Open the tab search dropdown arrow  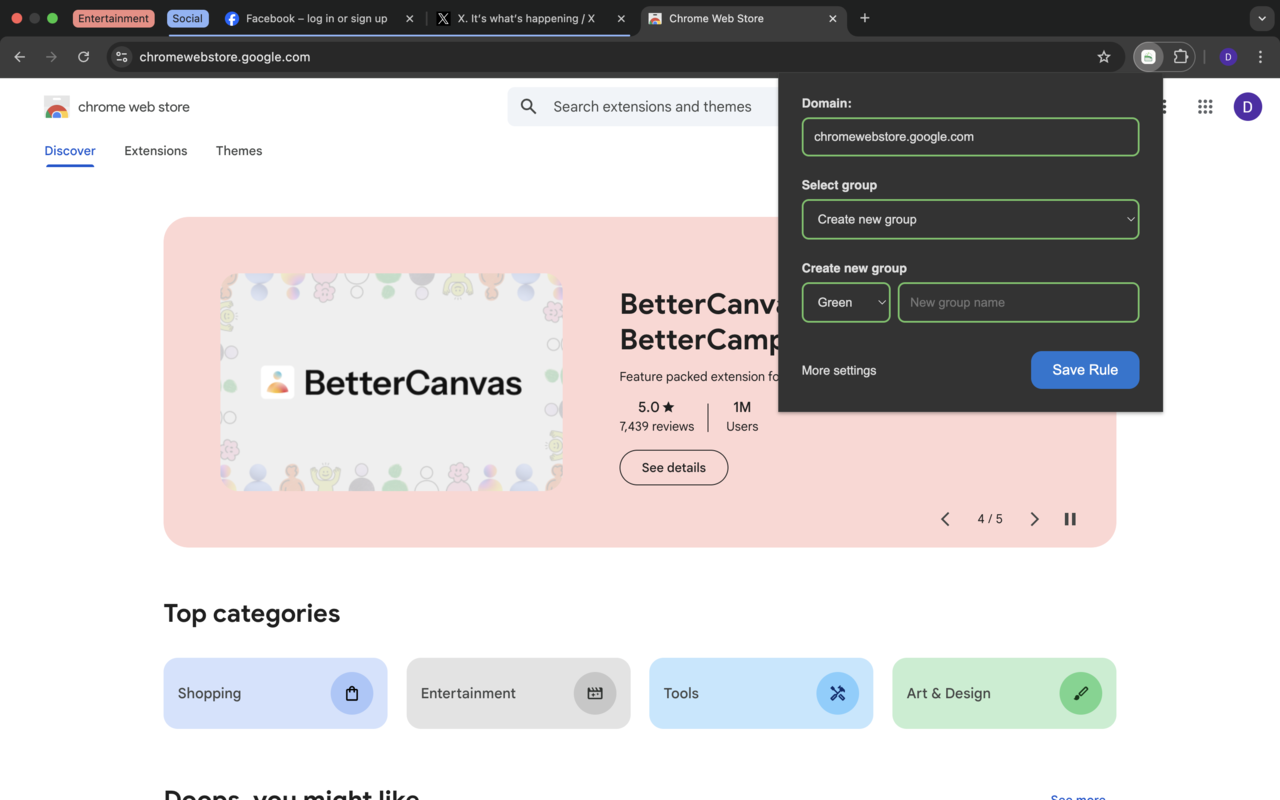tap(1262, 18)
